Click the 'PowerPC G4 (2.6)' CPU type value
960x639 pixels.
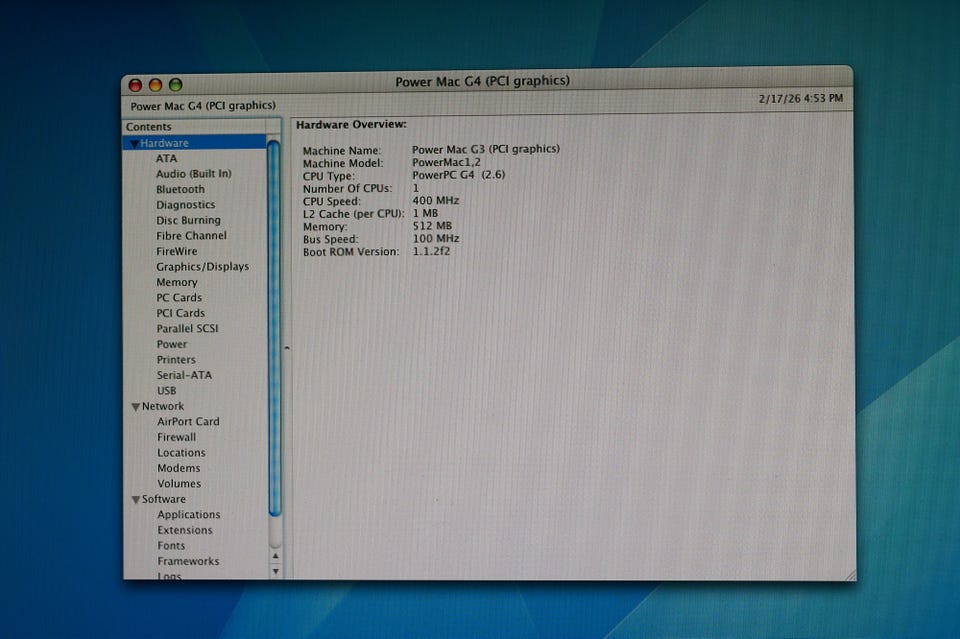(459, 175)
